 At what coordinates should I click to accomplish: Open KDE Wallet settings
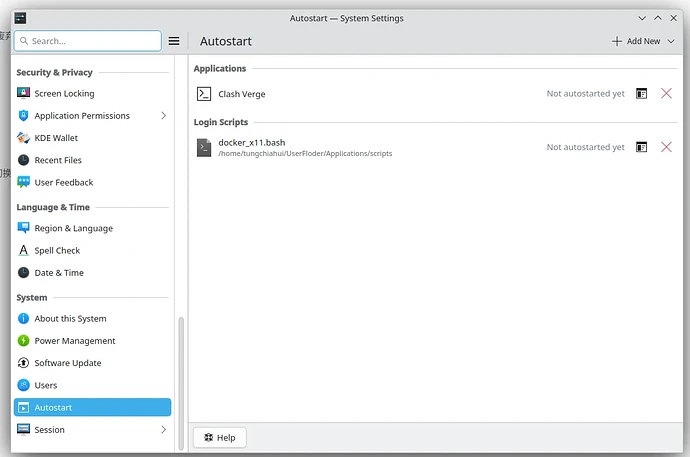56,138
